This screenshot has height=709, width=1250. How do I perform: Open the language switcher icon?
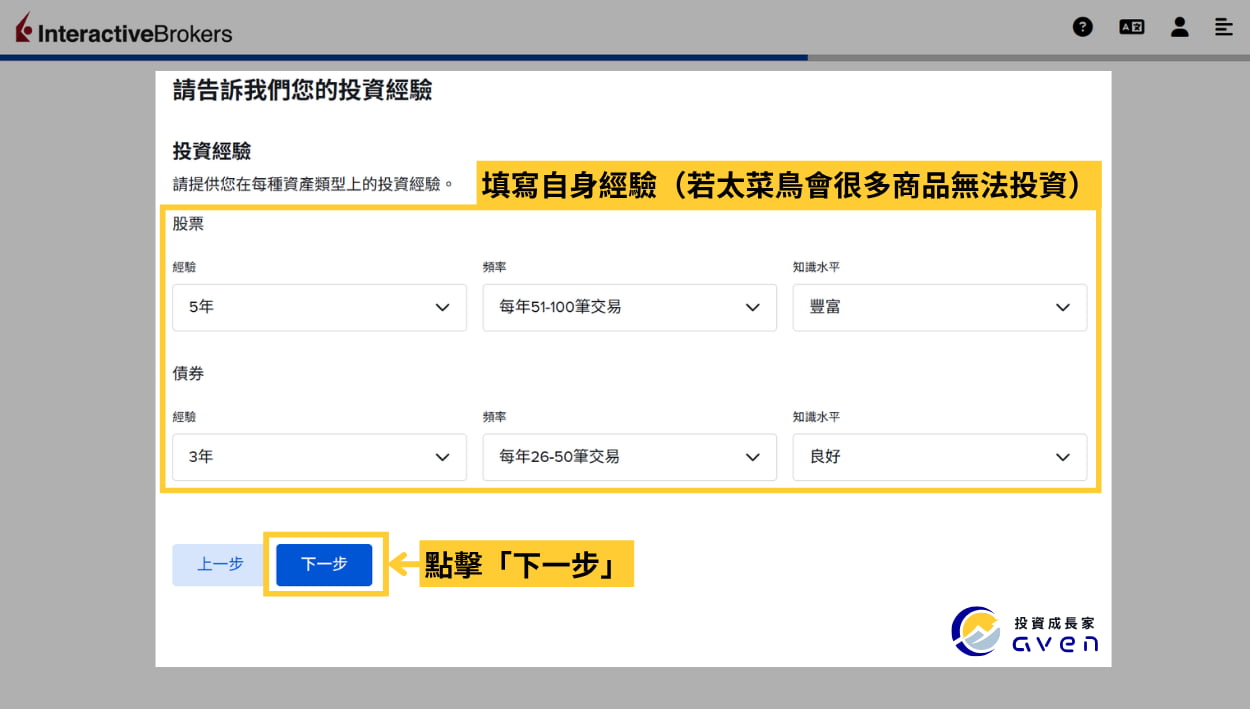[1131, 27]
